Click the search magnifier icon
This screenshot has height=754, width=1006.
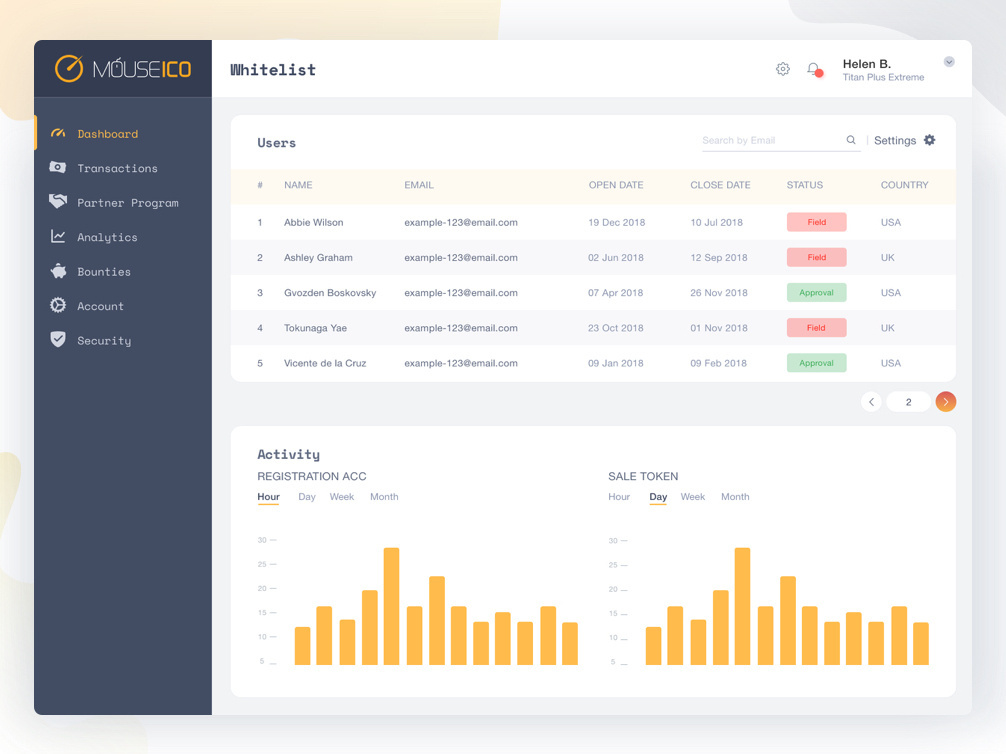coord(851,140)
